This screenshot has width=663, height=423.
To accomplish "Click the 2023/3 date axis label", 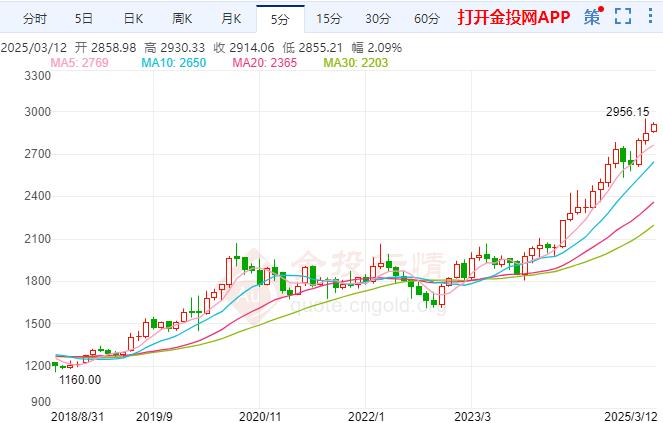I will click(472, 416).
